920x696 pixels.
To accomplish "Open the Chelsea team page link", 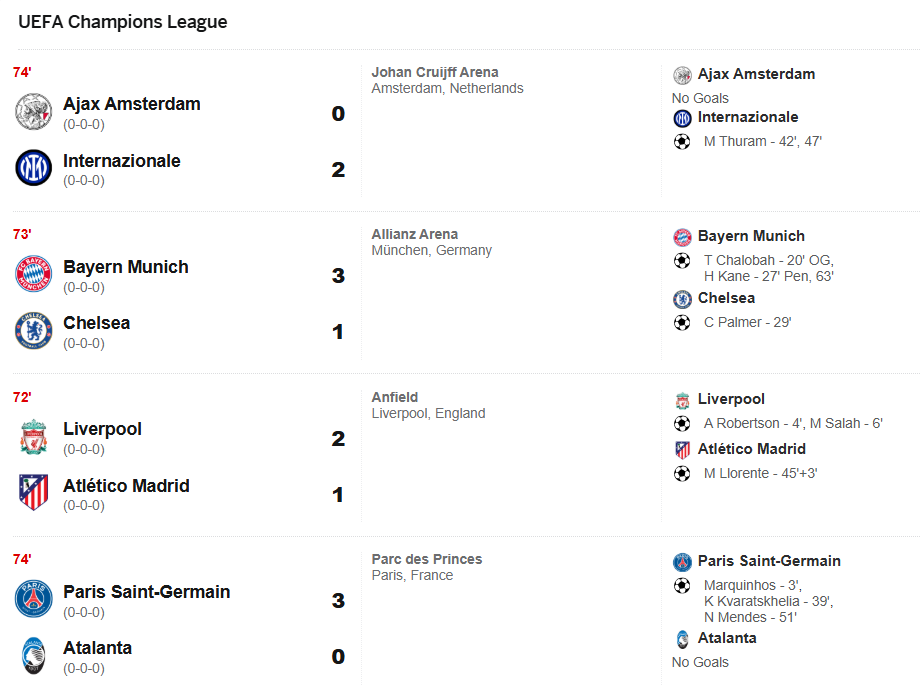I will click(96, 323).
